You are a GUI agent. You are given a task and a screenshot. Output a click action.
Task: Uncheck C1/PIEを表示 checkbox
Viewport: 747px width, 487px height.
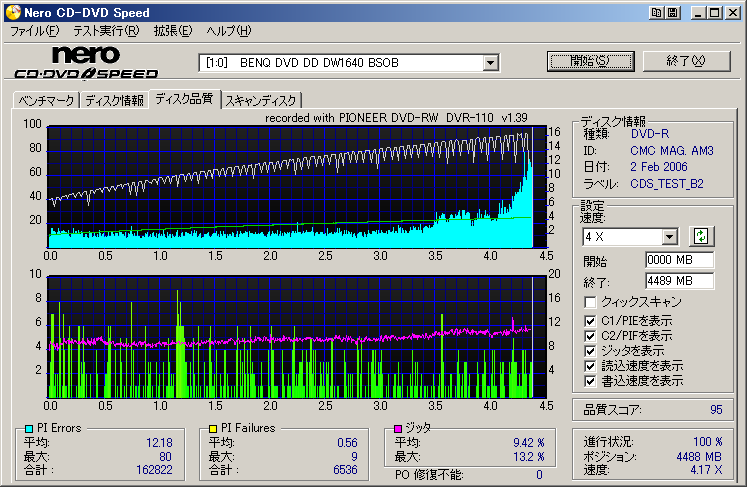point(590,321)
